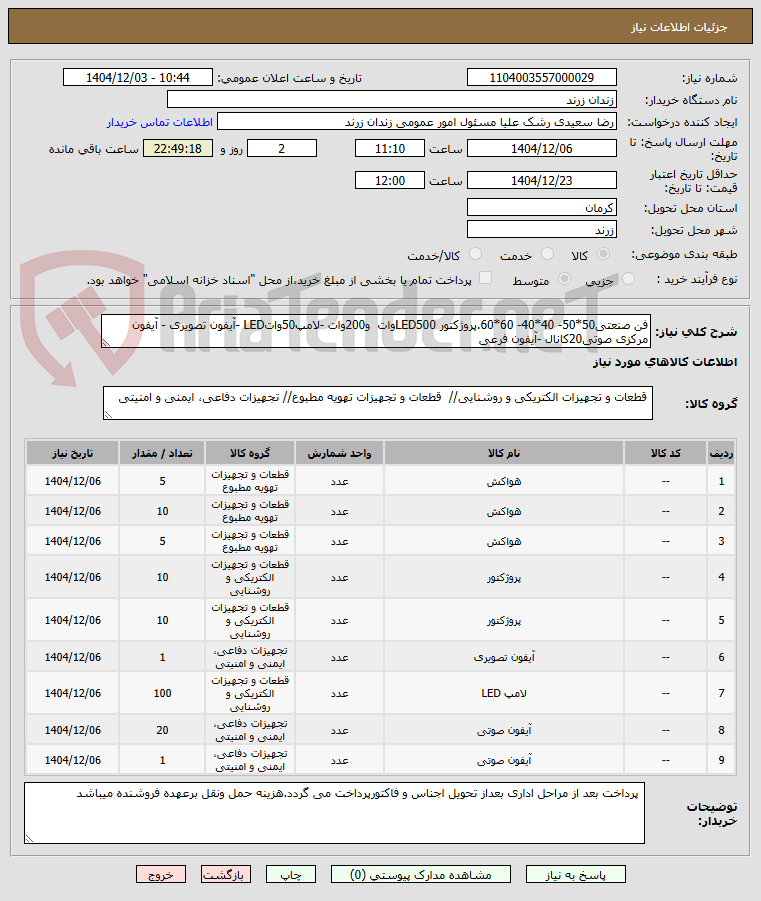This screenshot has height=901, width=761.
Task: Click the تاریخ نیاز column header
Action: coord(72,453)
